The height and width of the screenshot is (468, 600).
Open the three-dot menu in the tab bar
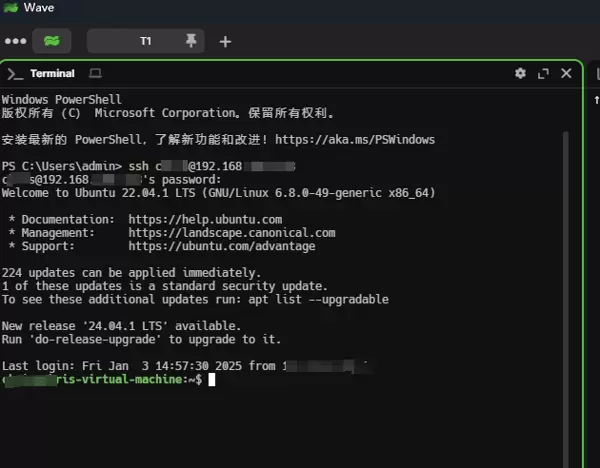[15, 41]
